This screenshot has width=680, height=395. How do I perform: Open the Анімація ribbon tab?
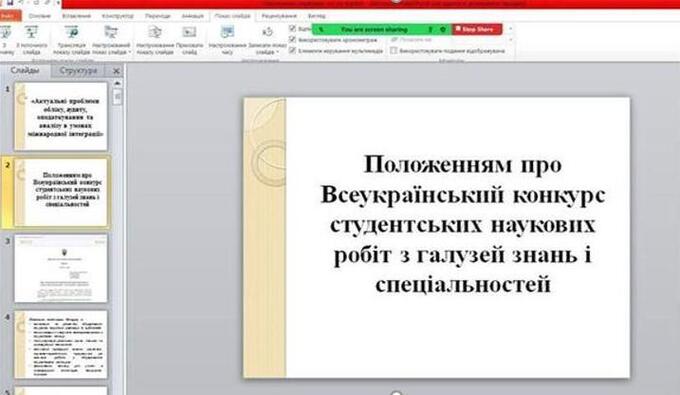click(x=193, y=16)
